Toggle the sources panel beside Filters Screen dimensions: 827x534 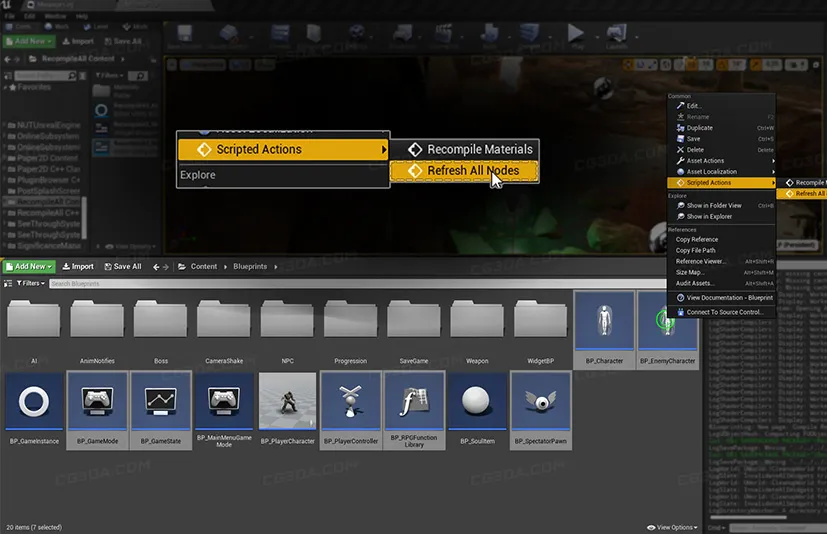pos(8,283)
